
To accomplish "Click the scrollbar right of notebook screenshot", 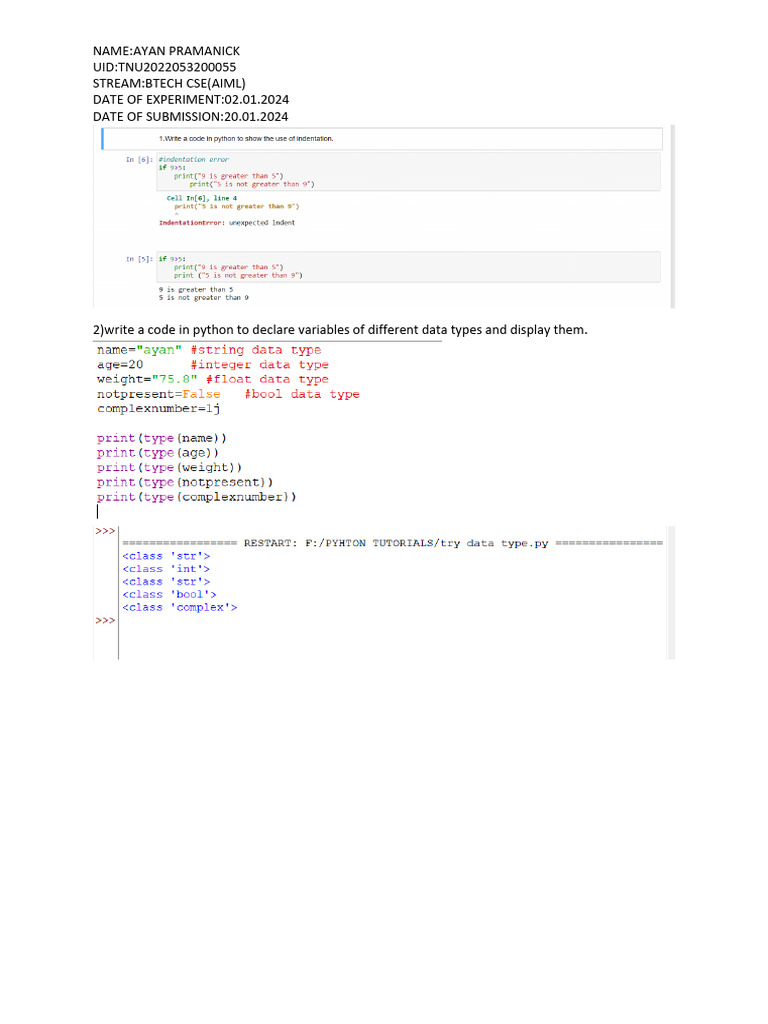I will pyautogui.click(x=672, y=215).
